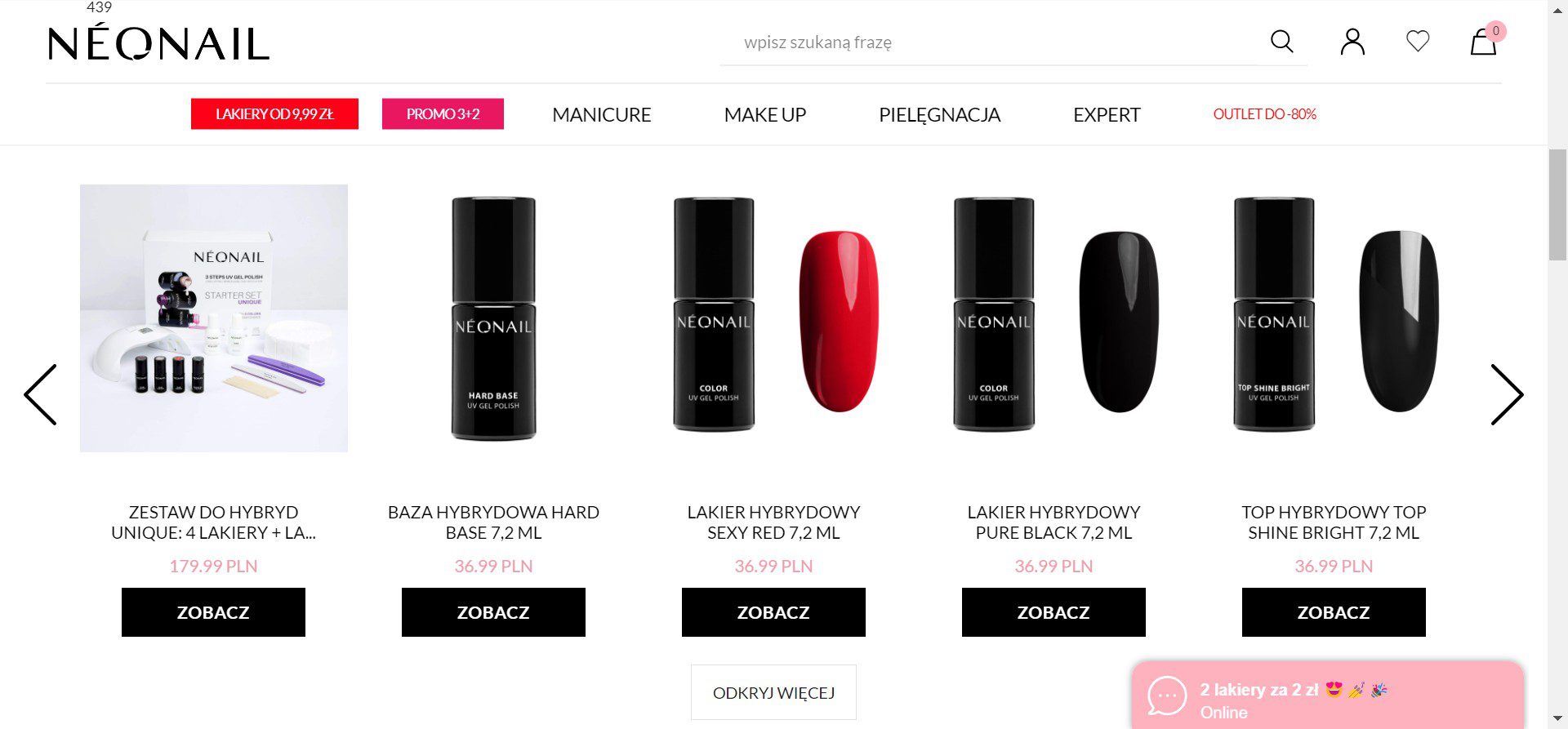Click the LAKIERY OD 9,99 ZŁ button

274,114
